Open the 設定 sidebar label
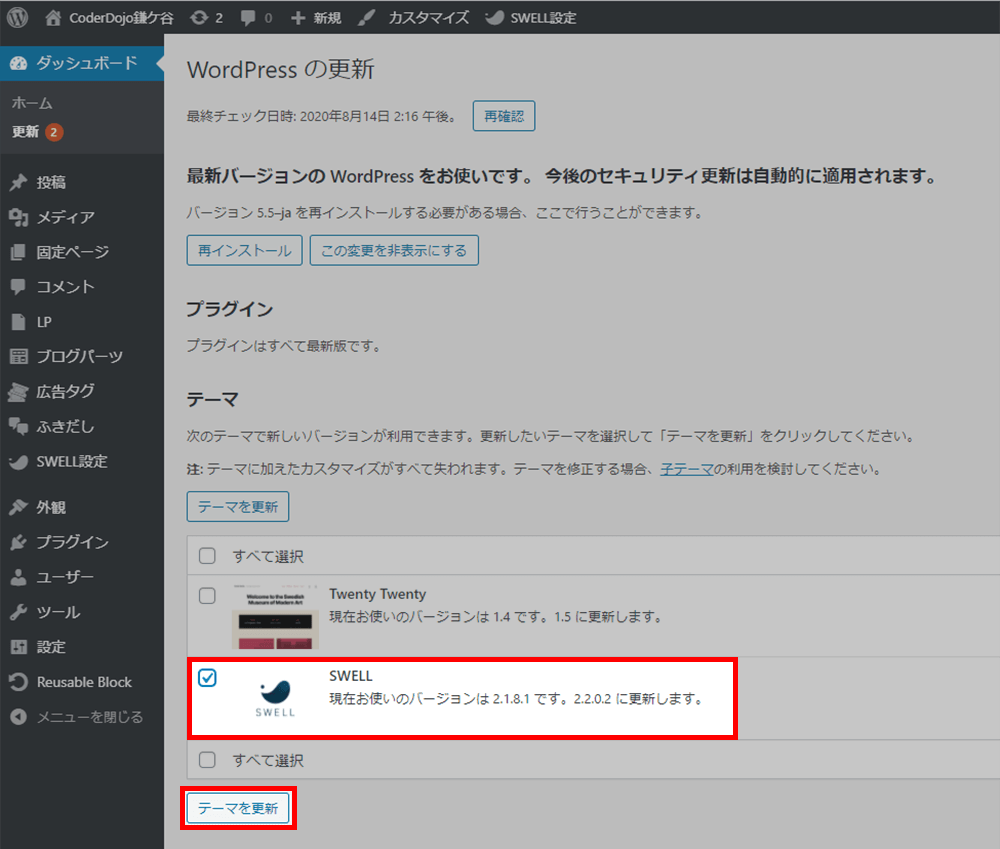1000x849 pixels. [x=51, y=647]
